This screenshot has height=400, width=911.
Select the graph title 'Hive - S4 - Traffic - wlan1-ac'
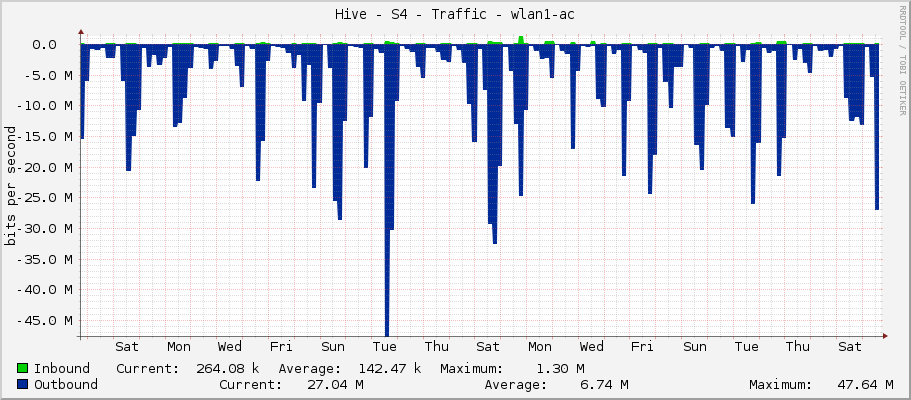(455, 14)
